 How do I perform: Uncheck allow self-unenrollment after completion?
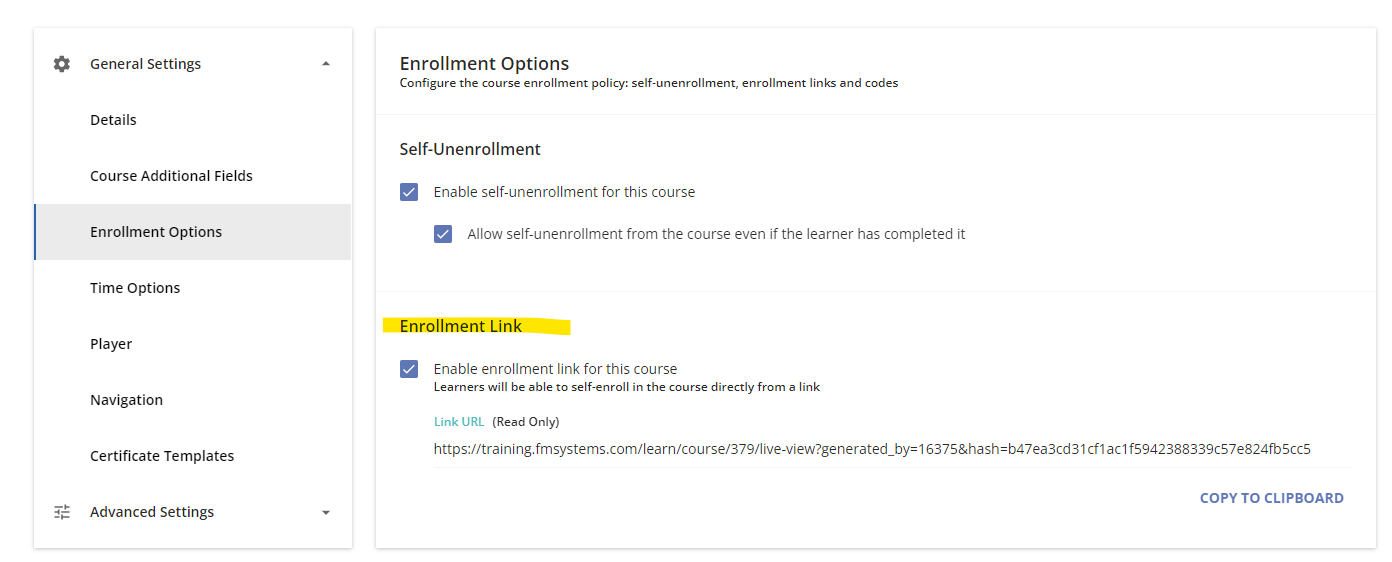click(x=443, y=234)
